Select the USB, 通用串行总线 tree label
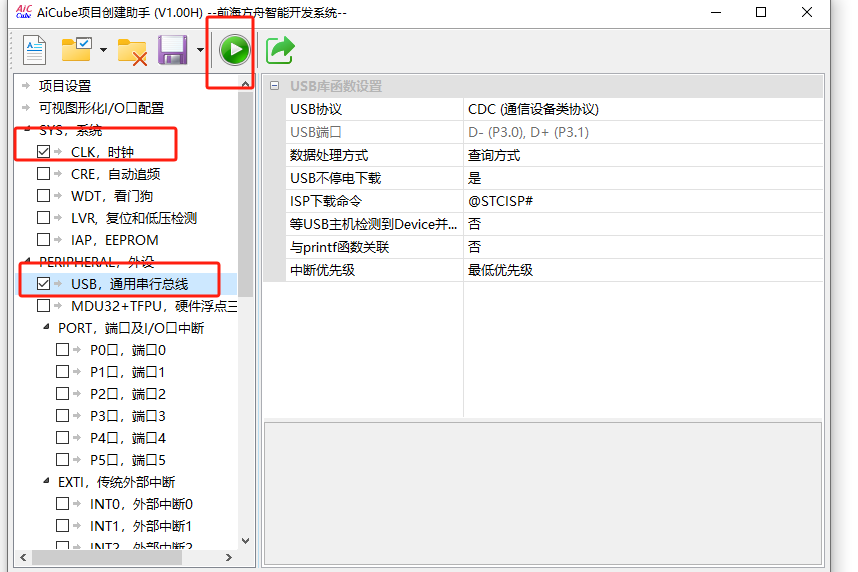858x572 pixels. [130, 284]
